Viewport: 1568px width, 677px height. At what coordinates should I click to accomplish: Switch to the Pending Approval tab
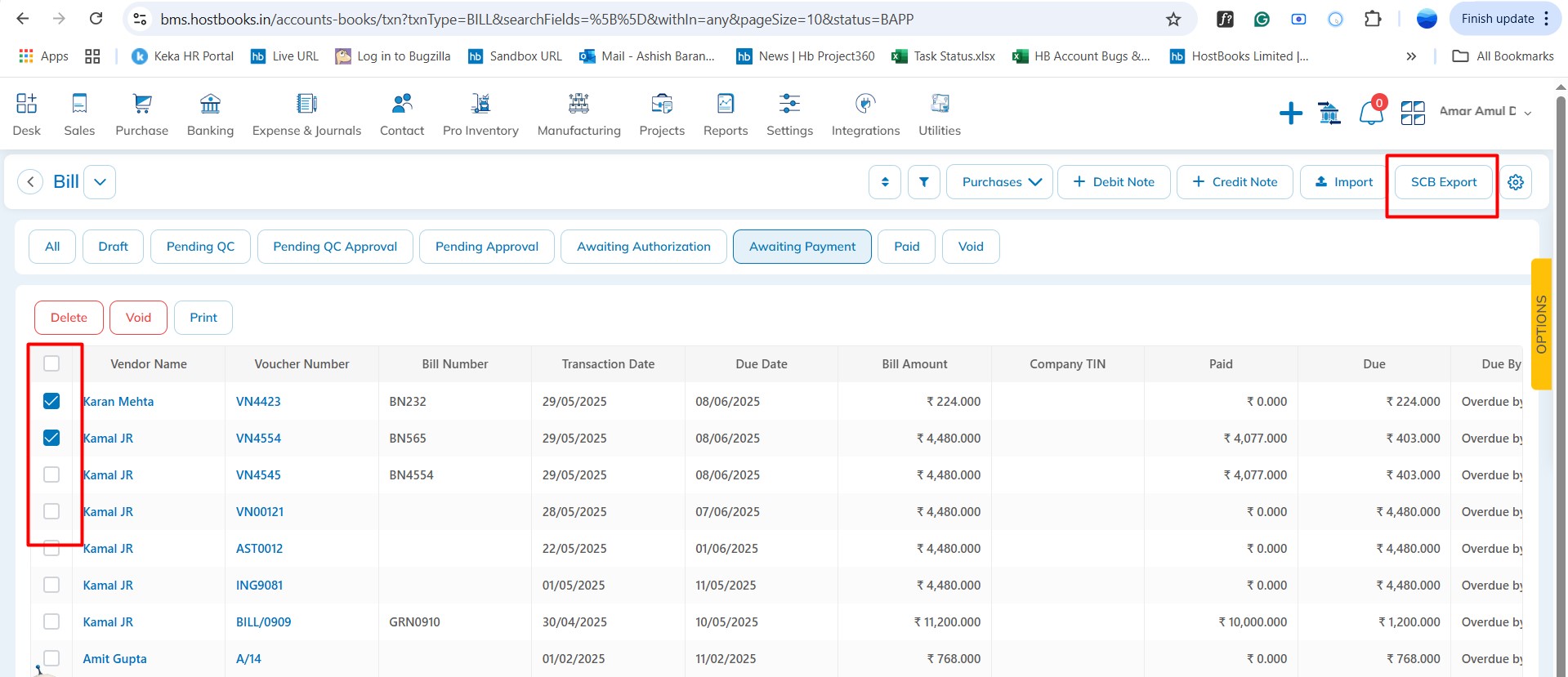pyautogui.click(x=487, y=247)
